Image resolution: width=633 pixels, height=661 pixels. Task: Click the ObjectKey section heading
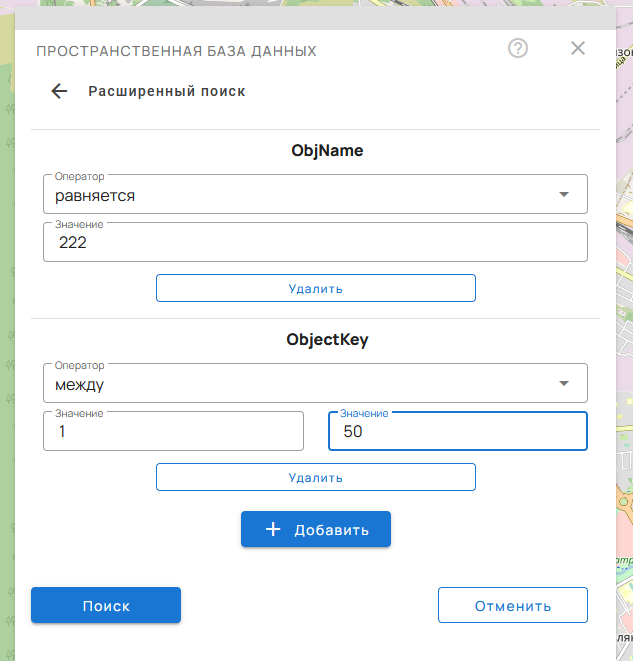pyautogui.click(x=327, y=339)
